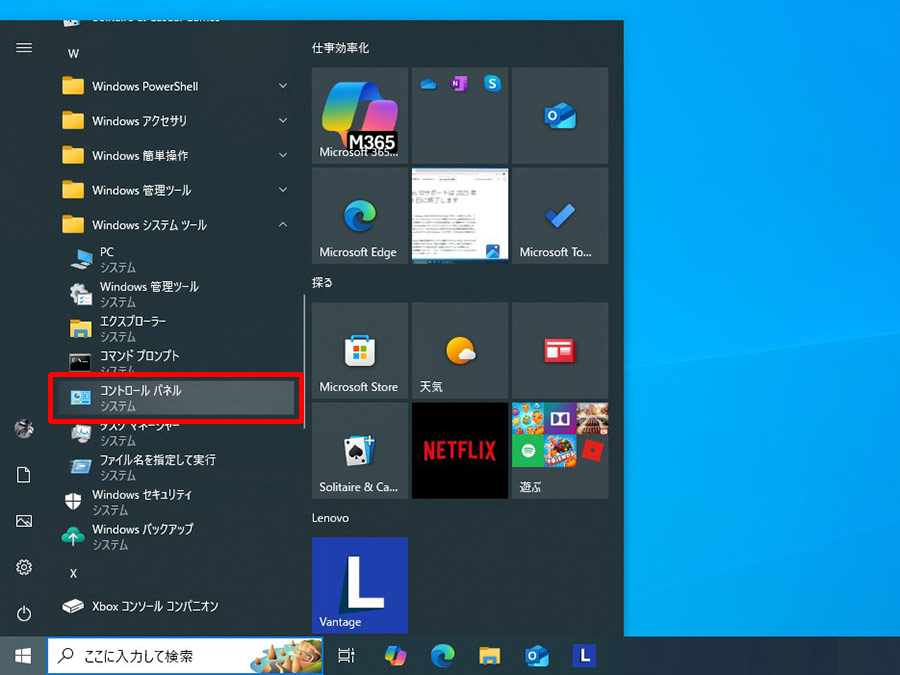This screenshot has height=675, width=900.
Task: Open the Solitaire & Casual Games tile
Action: [x=360, y=451]
